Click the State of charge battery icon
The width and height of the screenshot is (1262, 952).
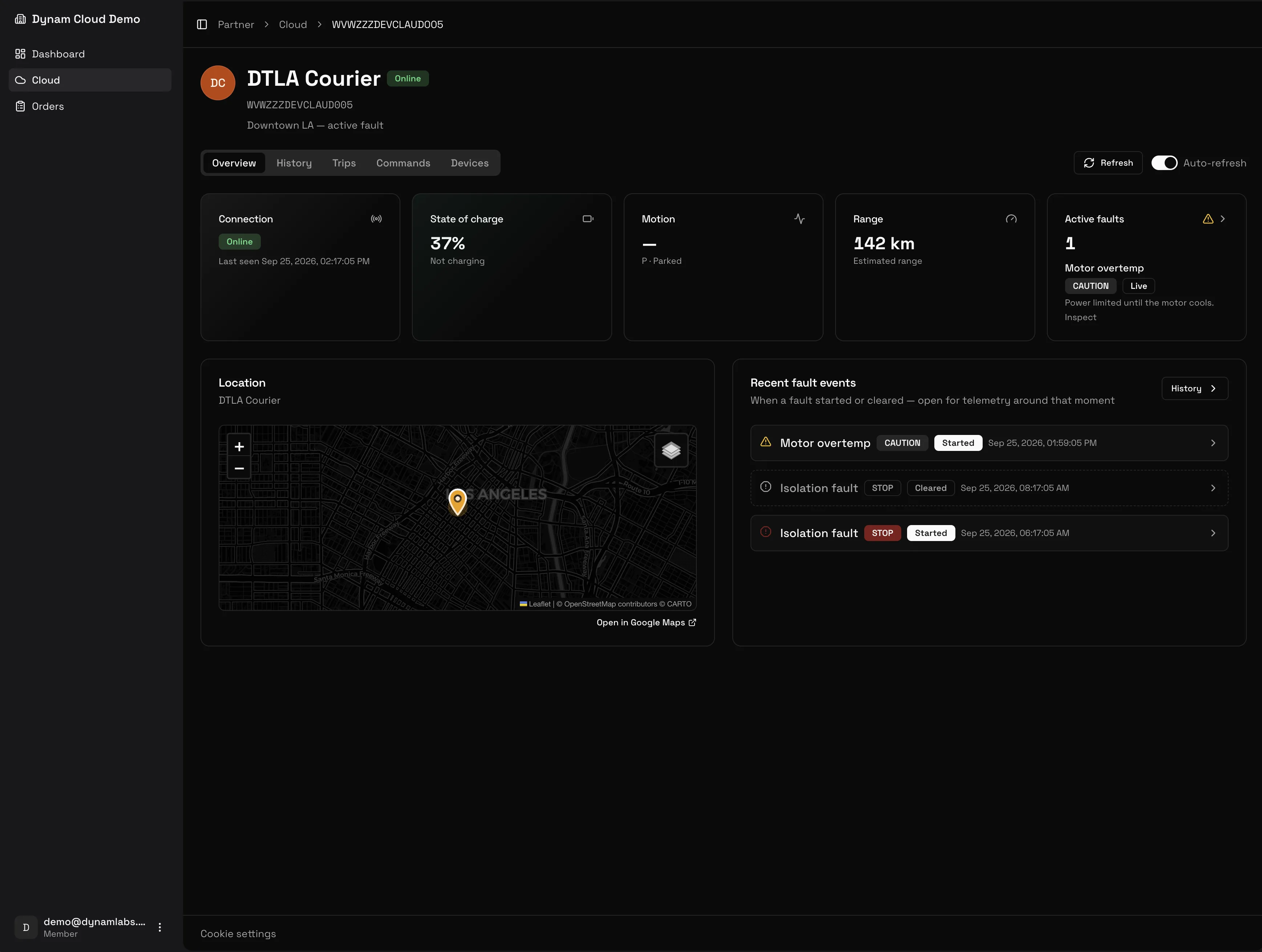(x=588, y=219)
